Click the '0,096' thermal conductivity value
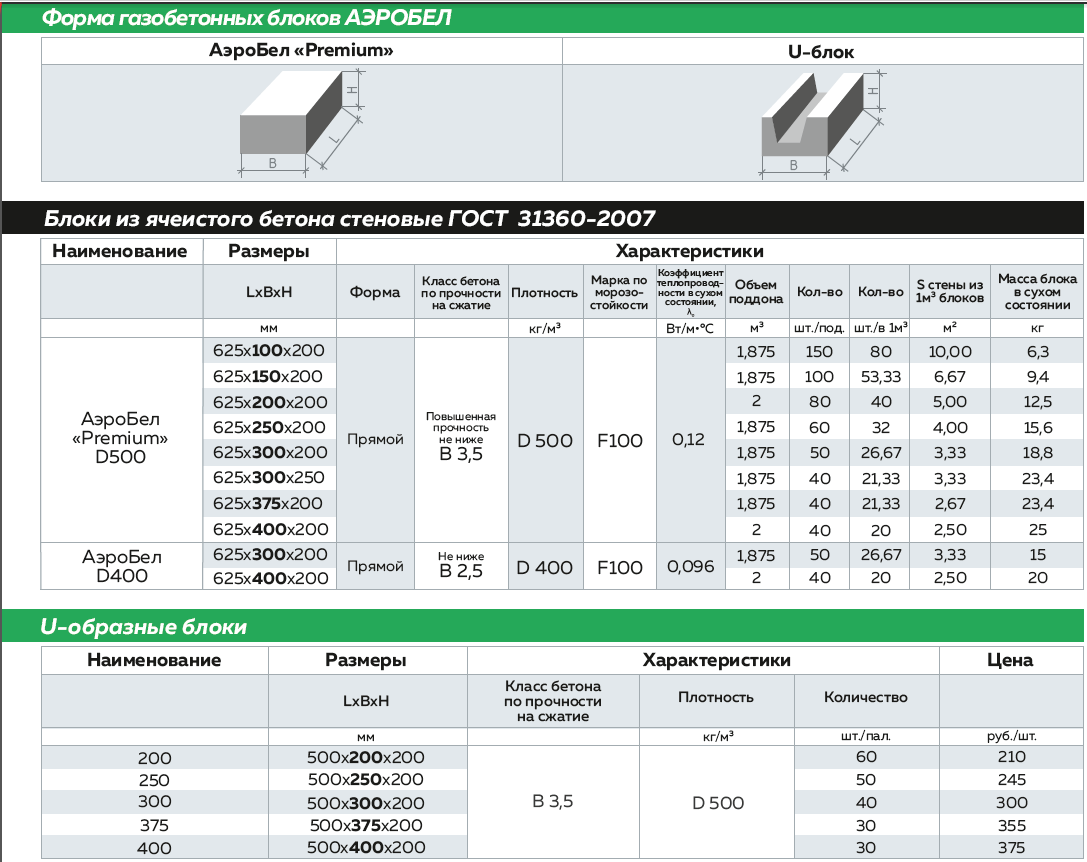The height and width of the screenshot is (862, 1087). point(690,567)
